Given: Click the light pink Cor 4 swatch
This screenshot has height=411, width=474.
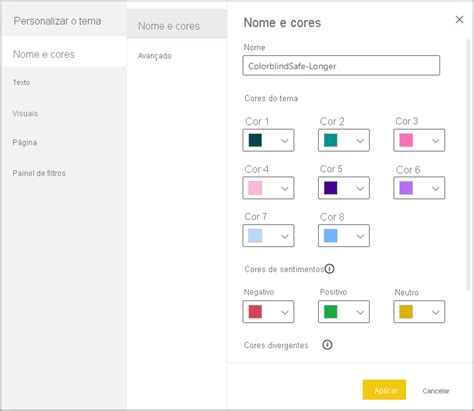Looking at the screenshot, I should (x=255, y=188).
